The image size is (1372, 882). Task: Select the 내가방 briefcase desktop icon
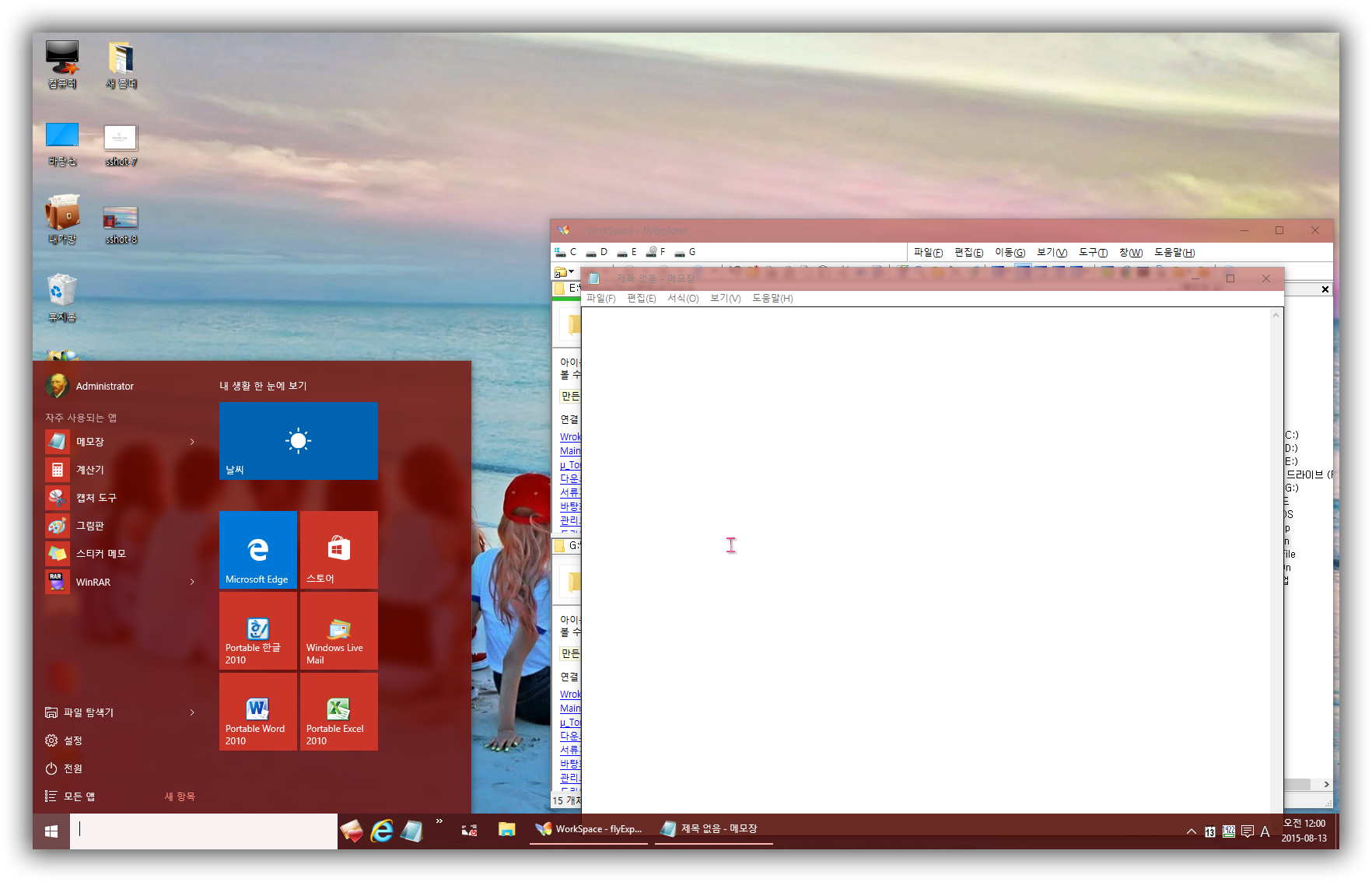coord(62,220)
